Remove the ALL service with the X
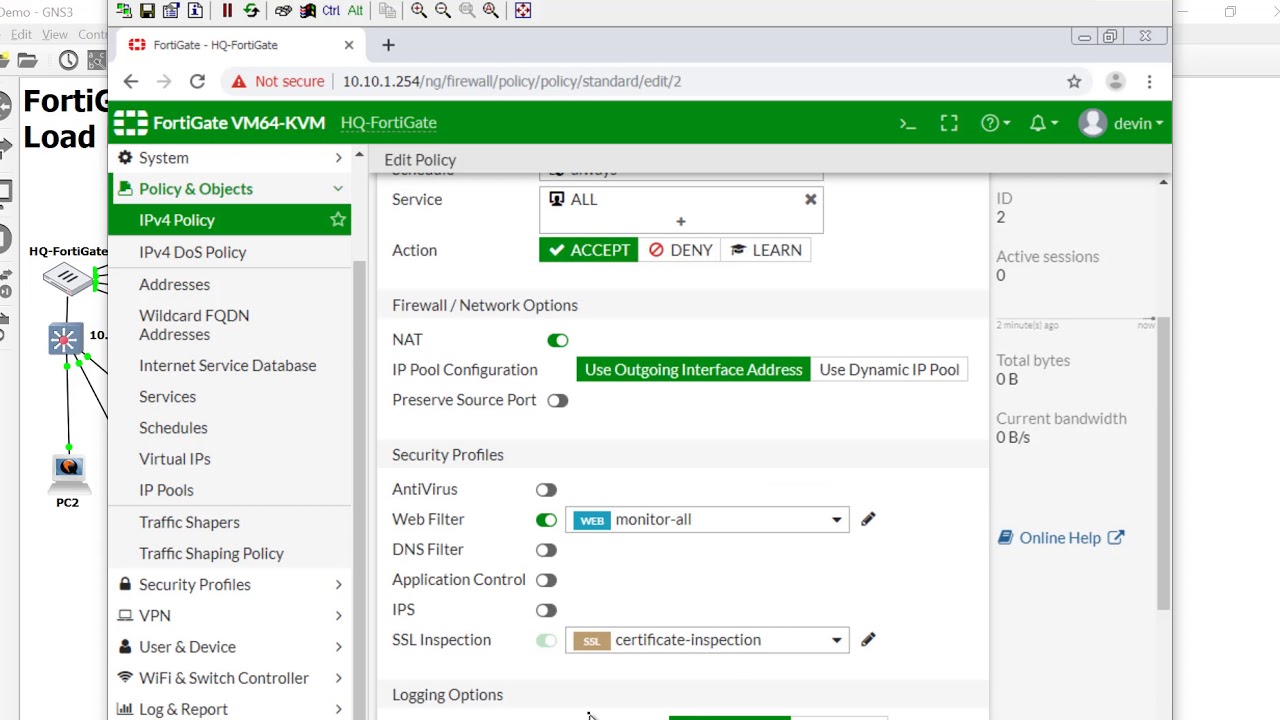 pos(811,199)
